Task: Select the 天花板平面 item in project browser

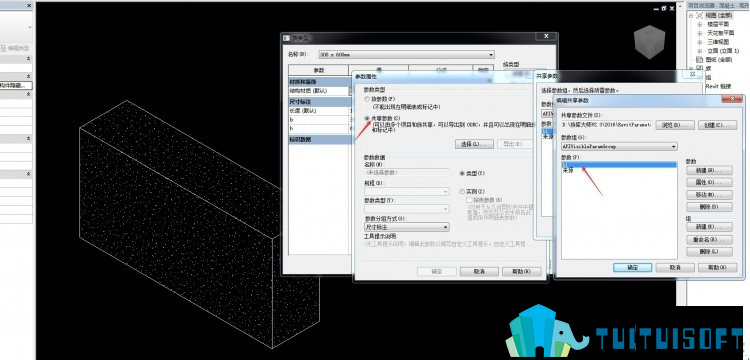Action: (720, 33)
